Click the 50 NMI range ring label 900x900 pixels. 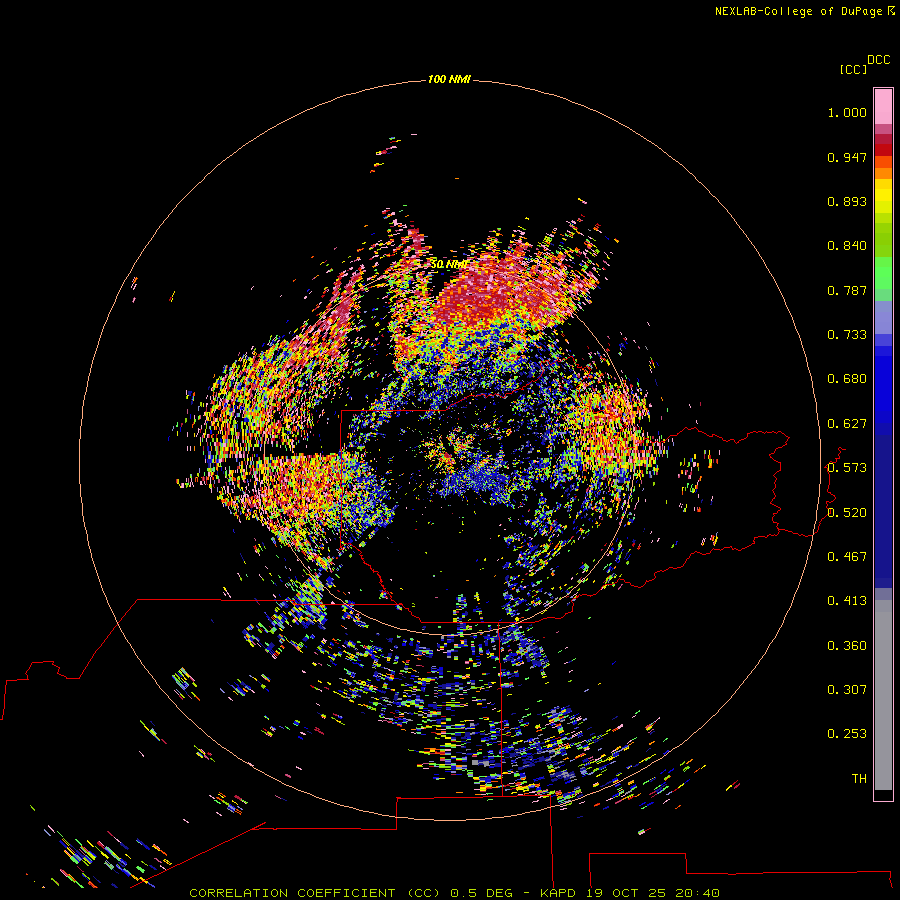pos(448,265)
